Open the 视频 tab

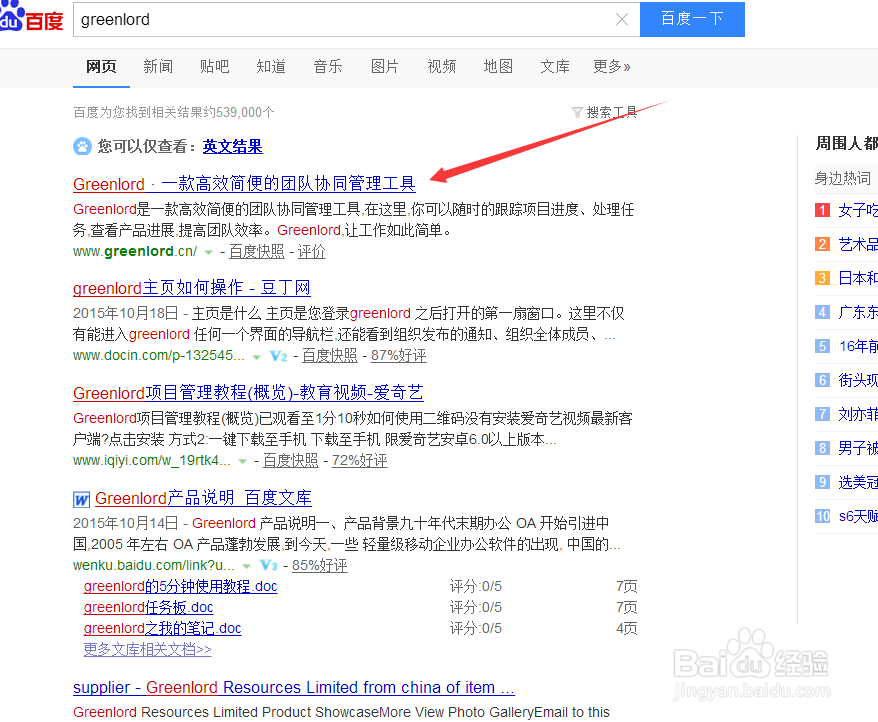tap(441, 67)
